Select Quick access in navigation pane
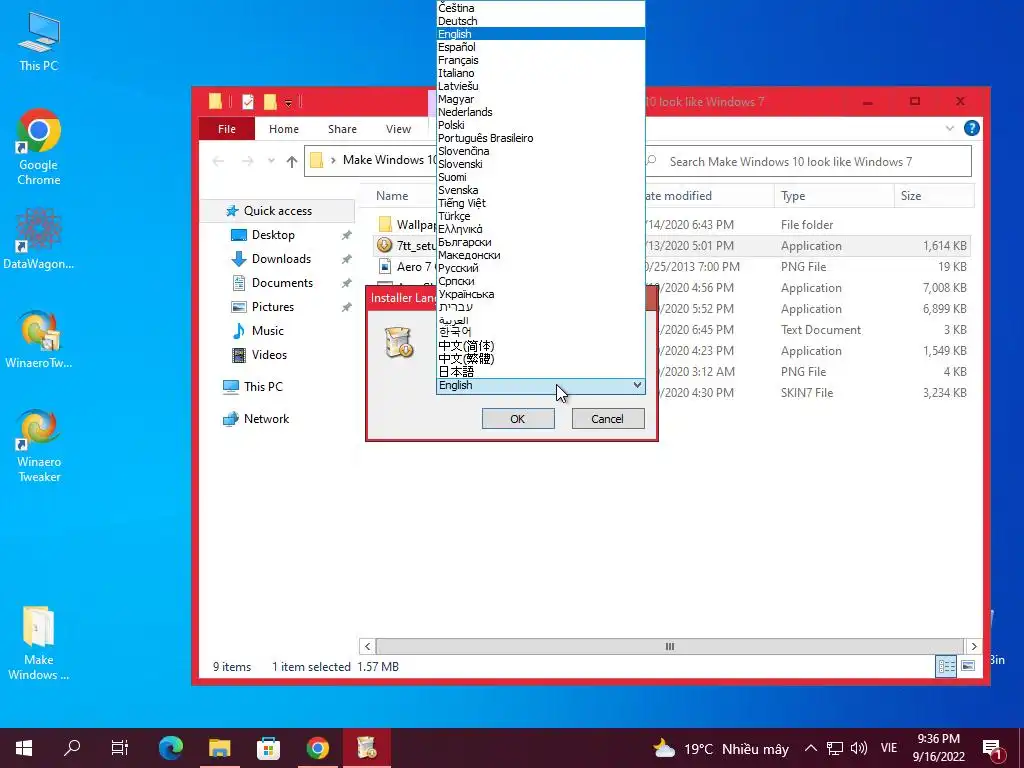This screenshot has height=768, width=1024. (278, 210)
